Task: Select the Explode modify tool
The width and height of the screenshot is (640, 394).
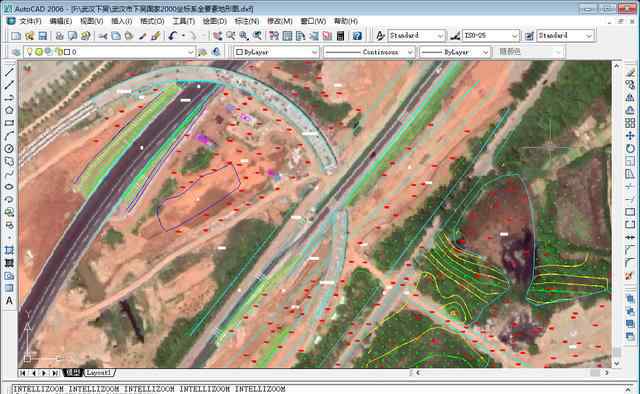Action: point(630,276)
